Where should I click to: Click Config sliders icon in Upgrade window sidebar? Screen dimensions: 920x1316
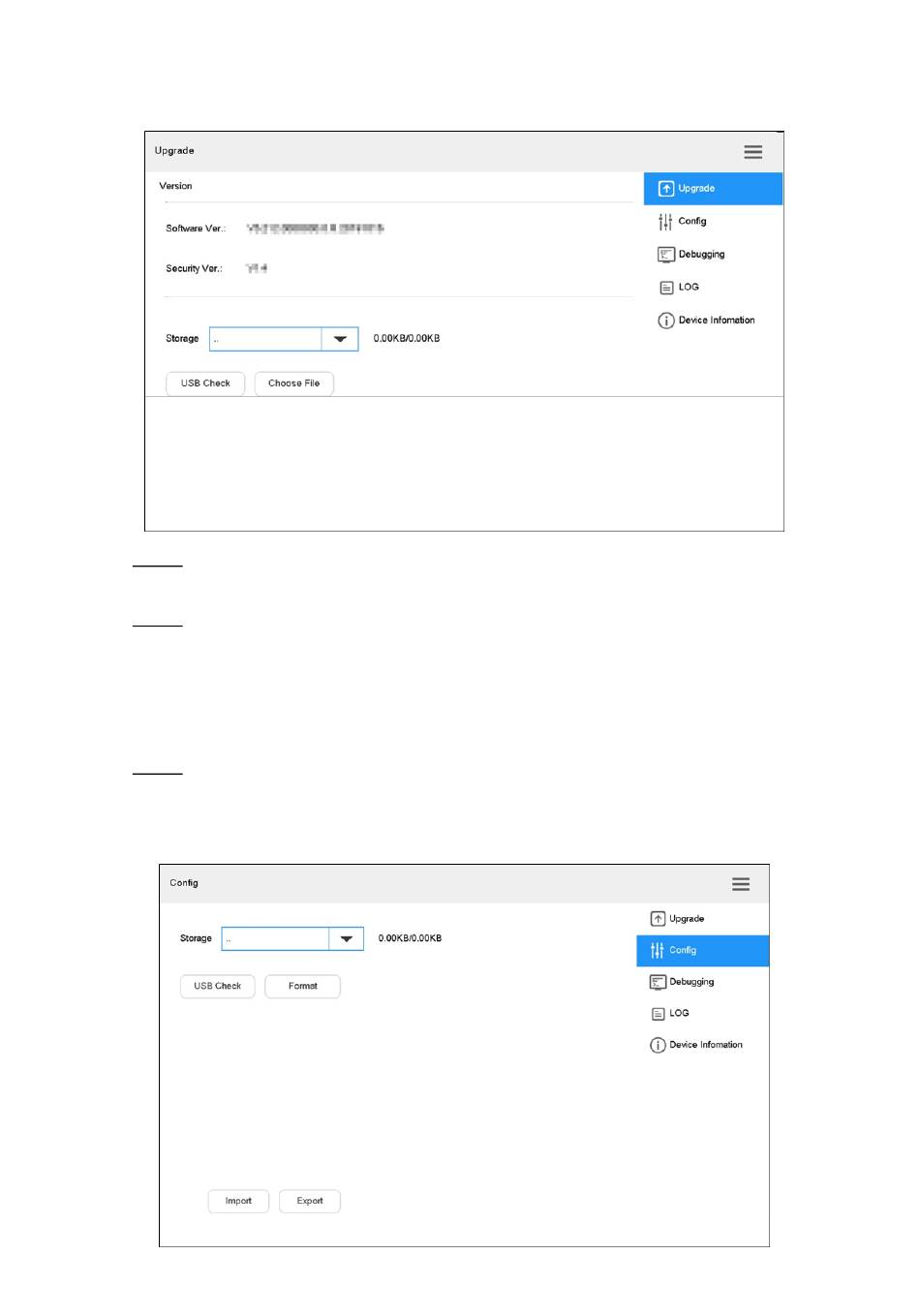point(665,222)
